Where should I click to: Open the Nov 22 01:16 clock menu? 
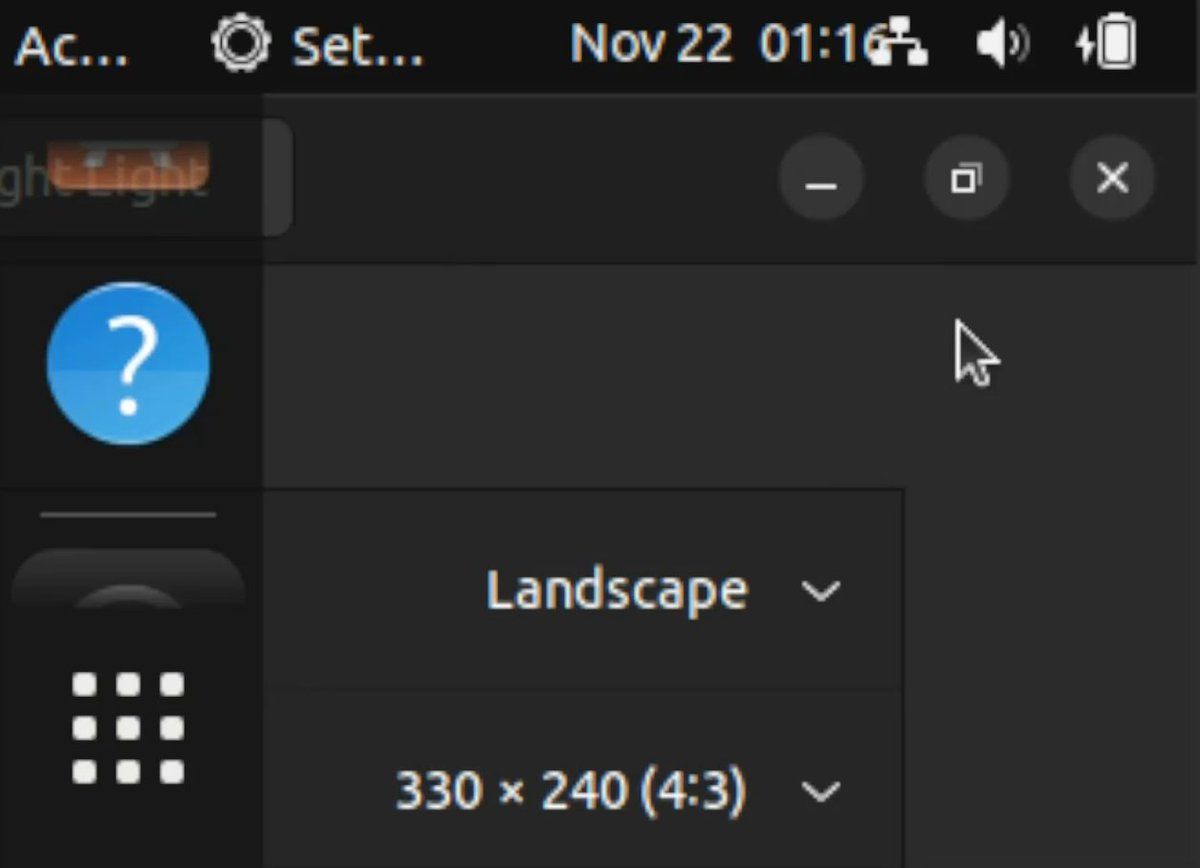click(718, 45)
